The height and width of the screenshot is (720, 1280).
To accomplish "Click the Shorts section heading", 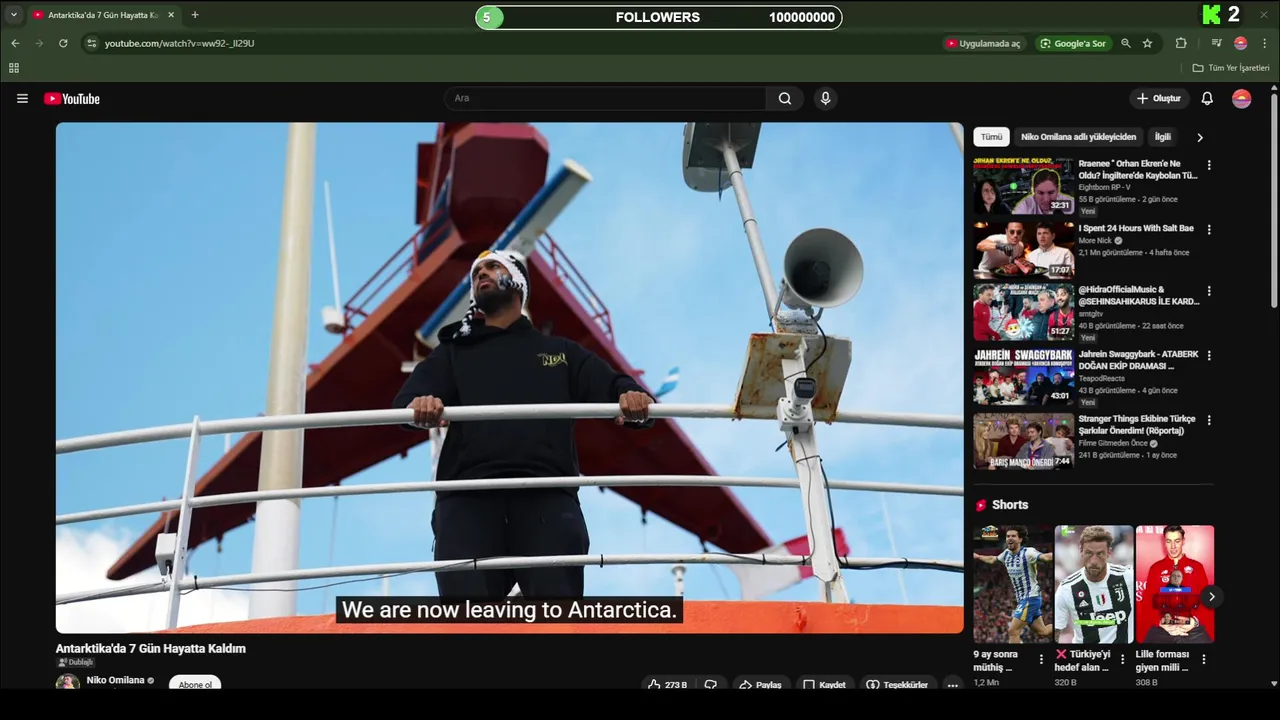I will (1009, 505).
